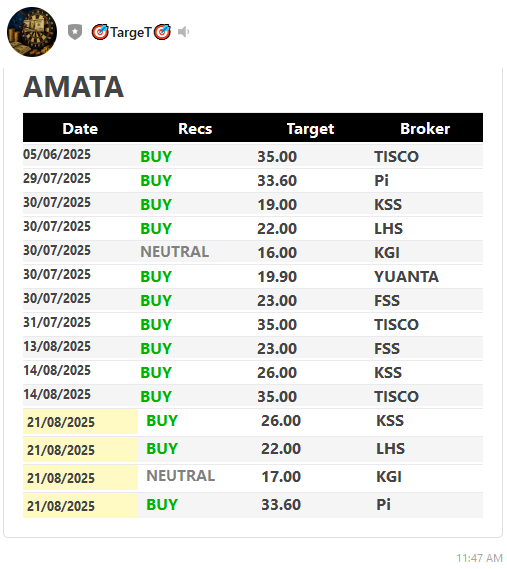This screenshot has height=569, width=507.
Task: Click the YUANTA broker name
Action: (x=406, y=277)
